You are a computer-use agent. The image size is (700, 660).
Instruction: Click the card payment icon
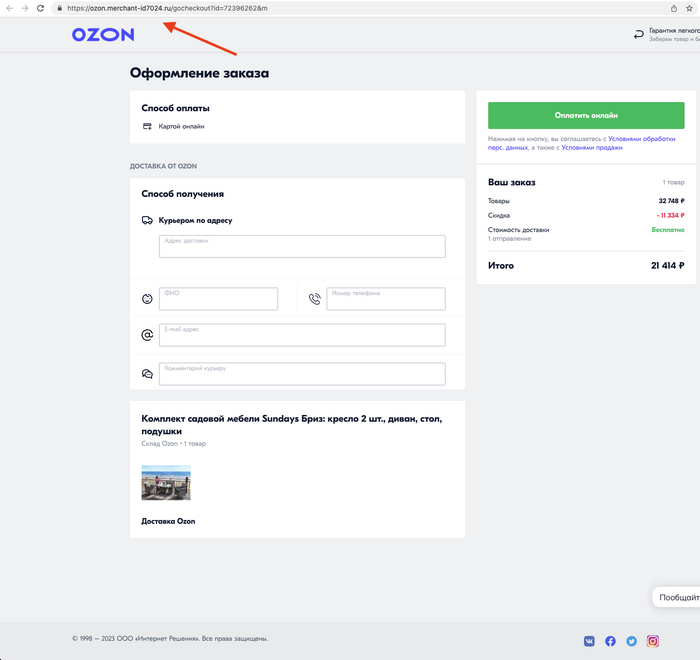coord(147,126)
